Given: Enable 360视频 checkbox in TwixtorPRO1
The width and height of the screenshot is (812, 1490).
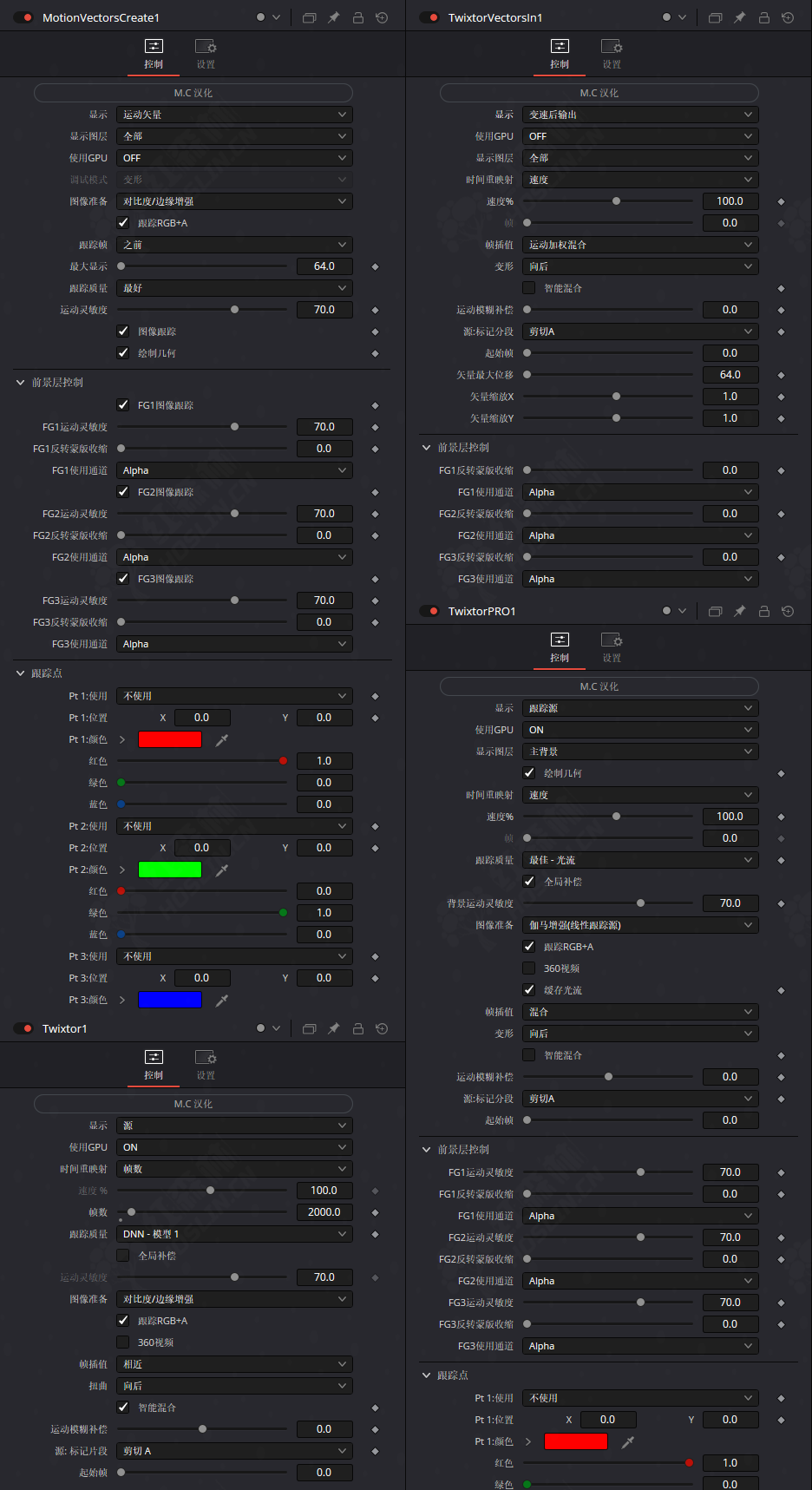Looking at the screenshot, I should click(x=529, y=968).
